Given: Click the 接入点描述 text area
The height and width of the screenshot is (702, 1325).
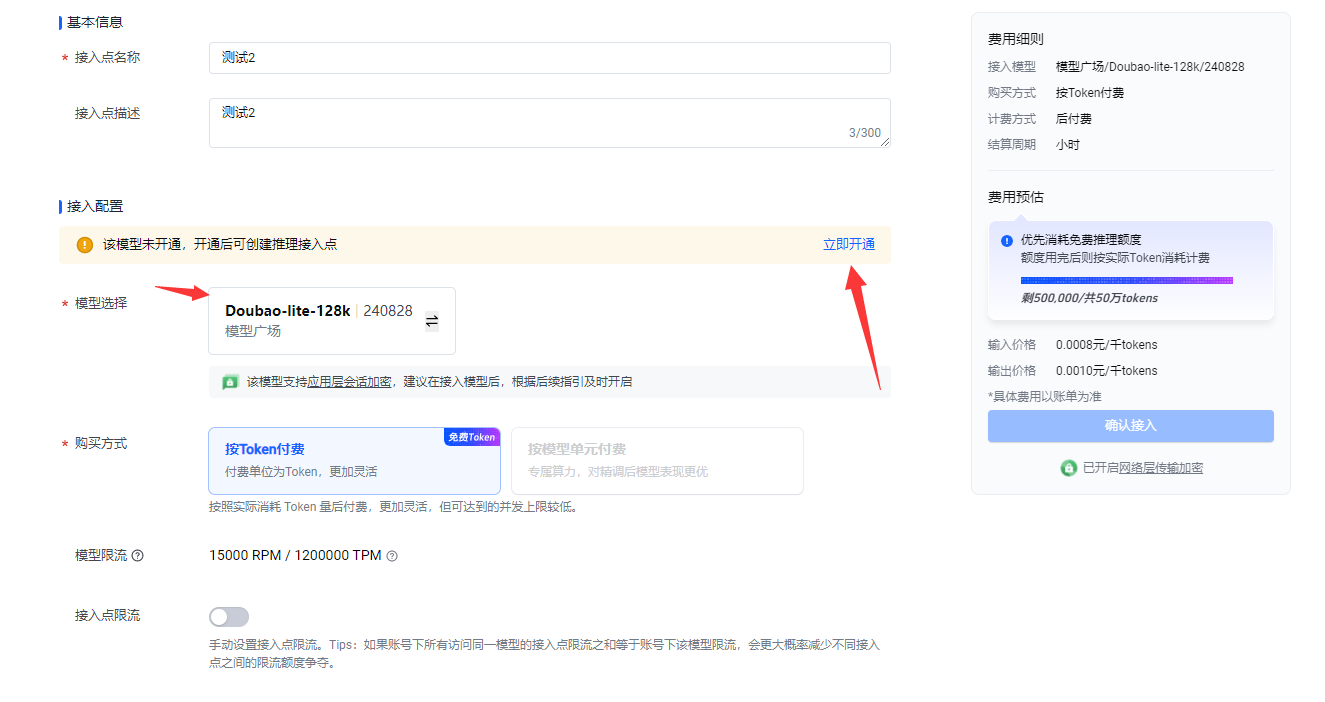Looking at the screenshot, I should pos(549,122).
